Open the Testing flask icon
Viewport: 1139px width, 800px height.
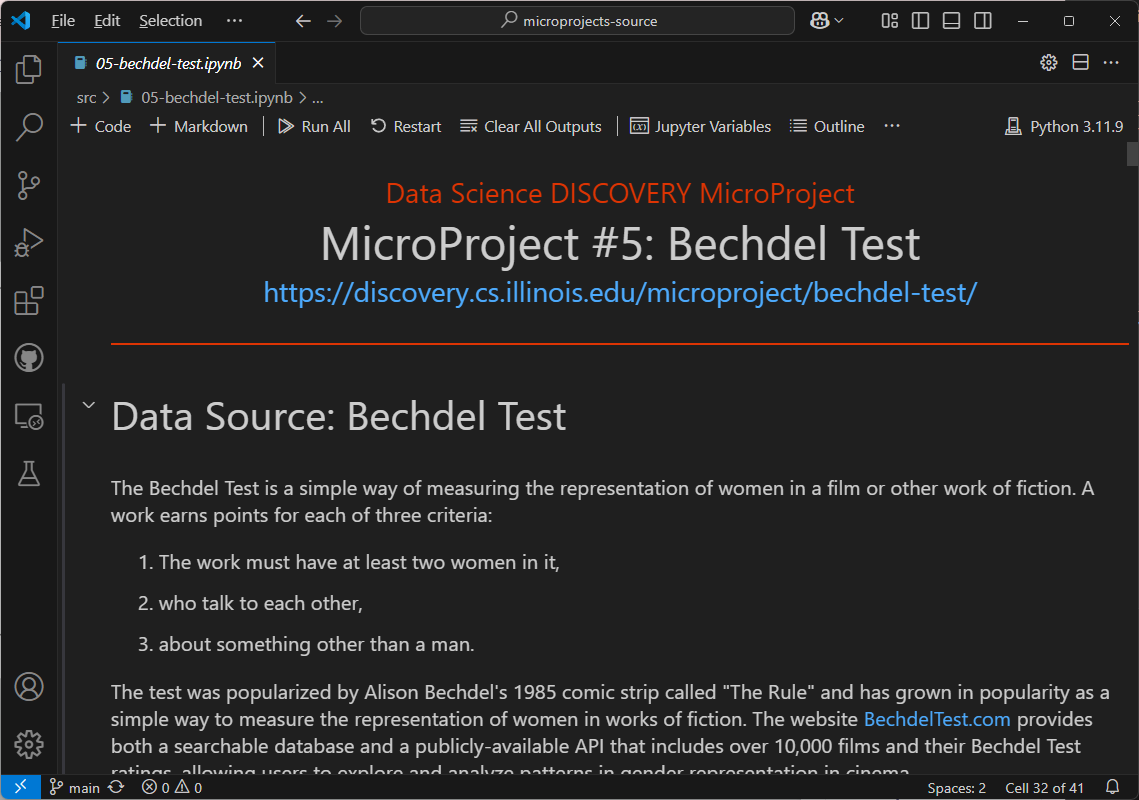click(x=29, y=474)
